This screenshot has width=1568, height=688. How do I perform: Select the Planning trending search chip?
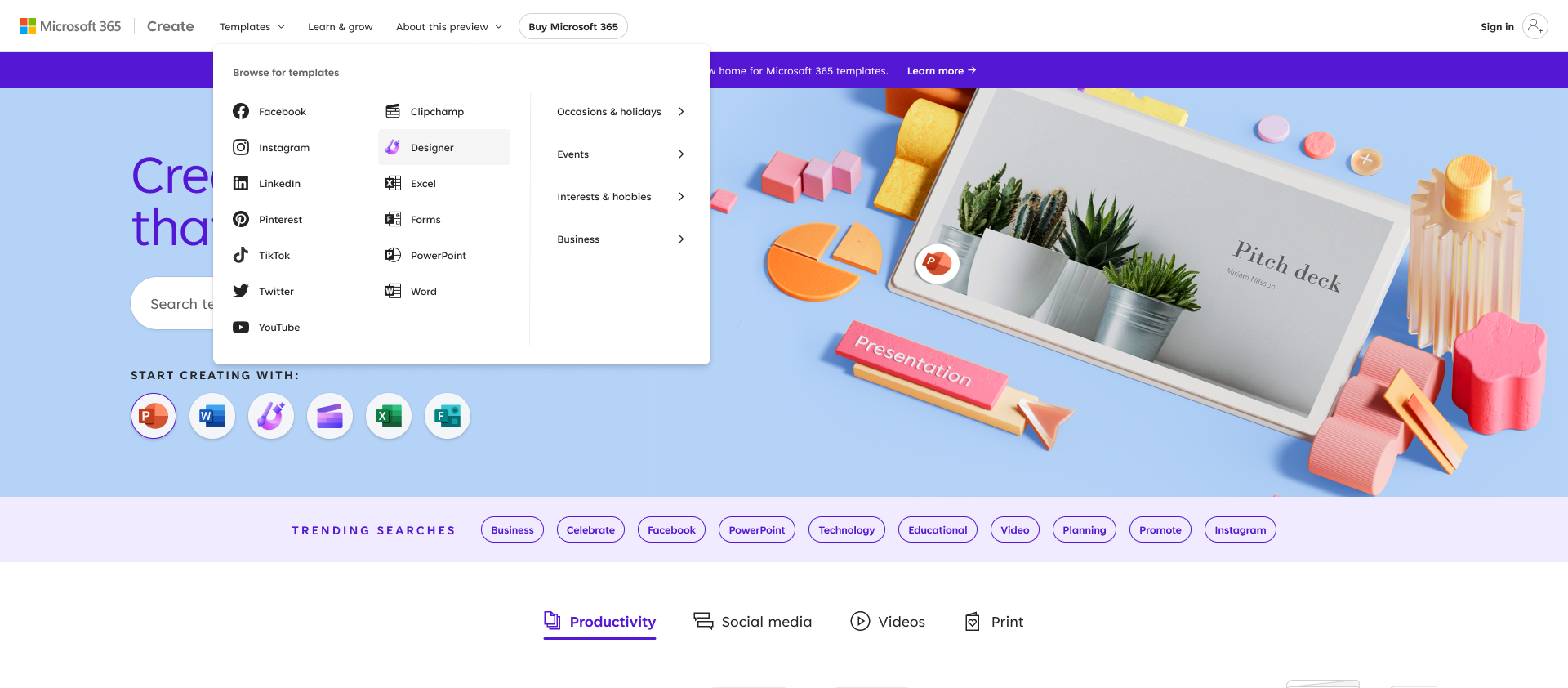click(1085, 529)
